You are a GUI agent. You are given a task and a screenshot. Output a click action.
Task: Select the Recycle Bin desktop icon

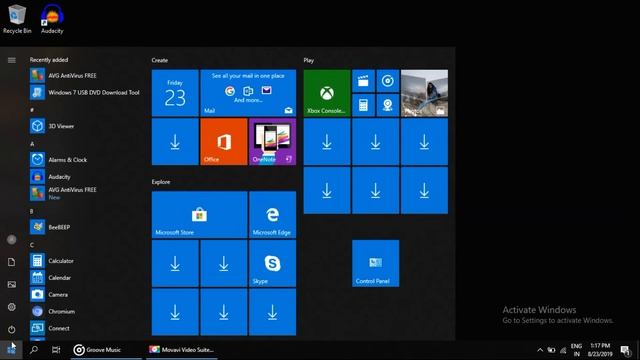(17, 19)
